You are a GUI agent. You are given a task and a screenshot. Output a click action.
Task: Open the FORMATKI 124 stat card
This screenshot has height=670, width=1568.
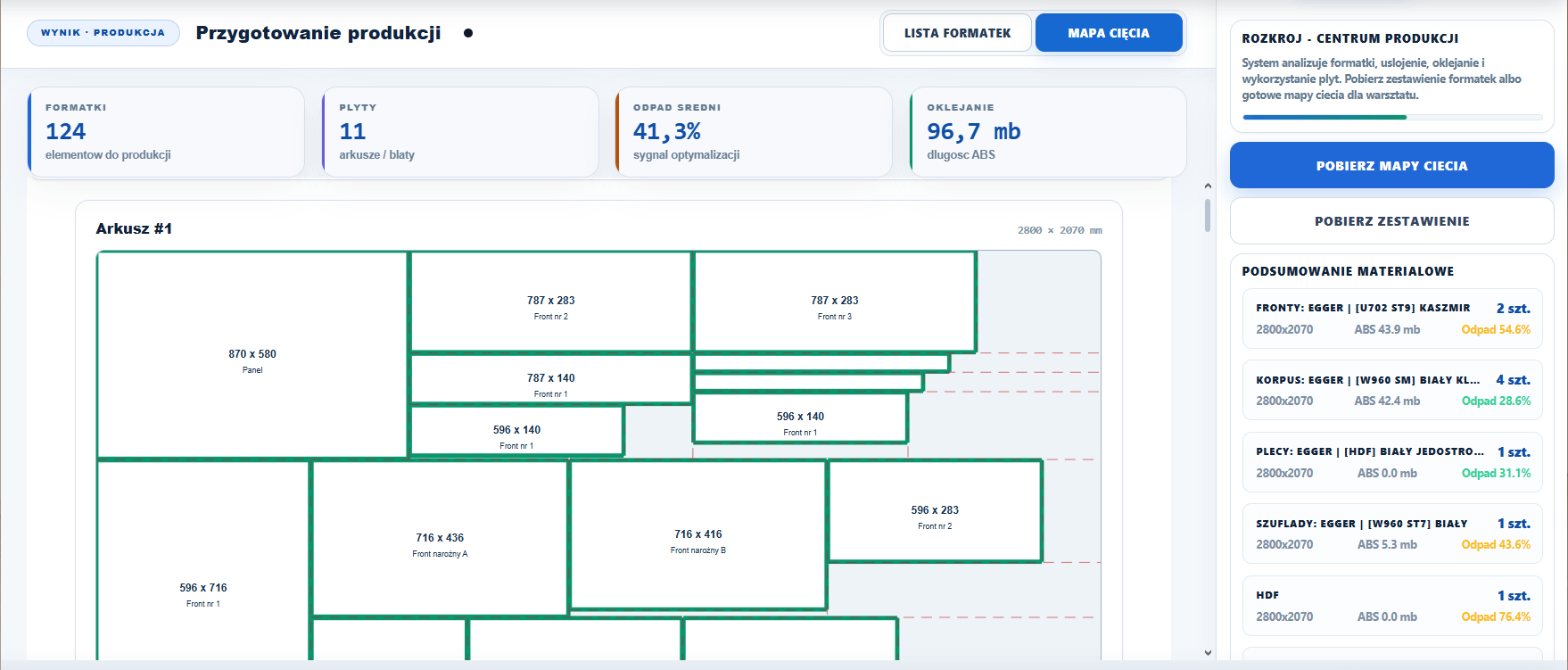[x=166, y=132]
